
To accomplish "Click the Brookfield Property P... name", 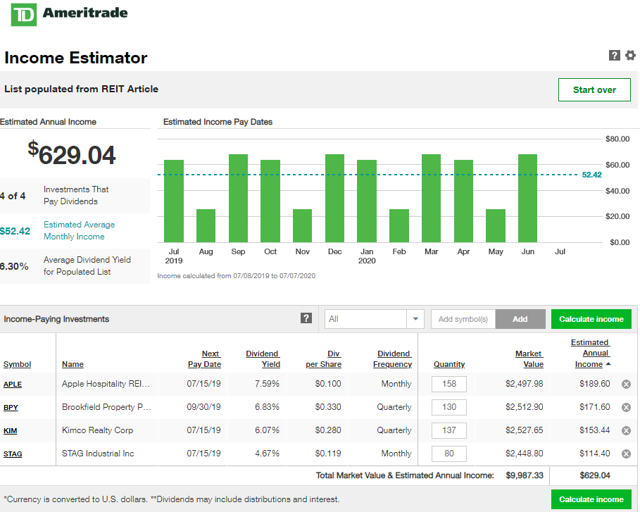I will pyautogui.click(x=107, y=407).
